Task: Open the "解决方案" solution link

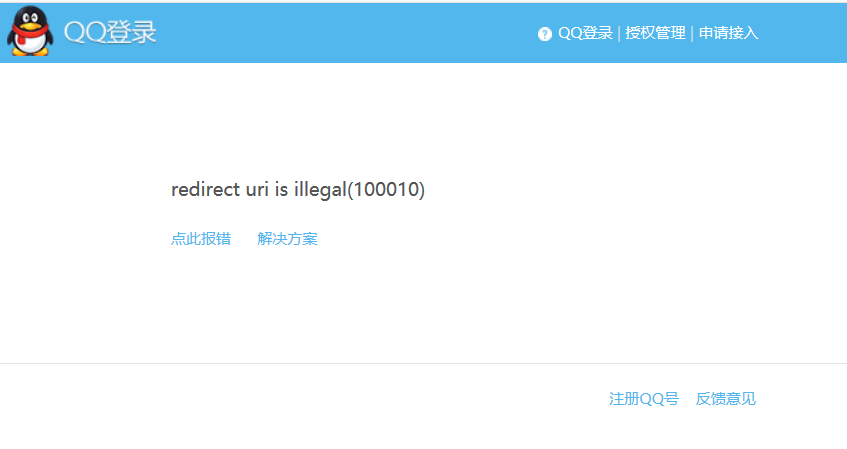Action: click(x=287, y=238)
